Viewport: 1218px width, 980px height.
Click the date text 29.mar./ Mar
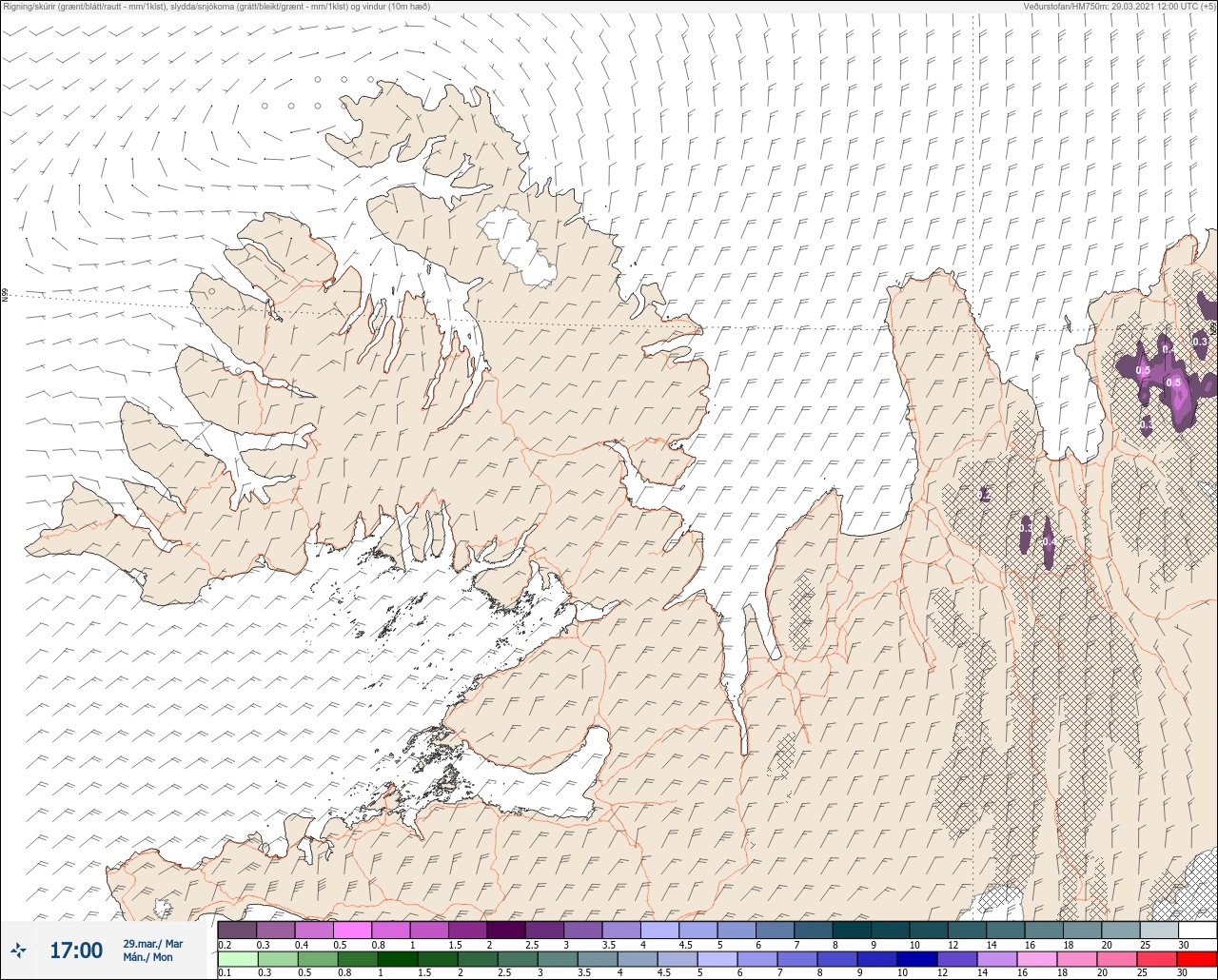[153, 944]
